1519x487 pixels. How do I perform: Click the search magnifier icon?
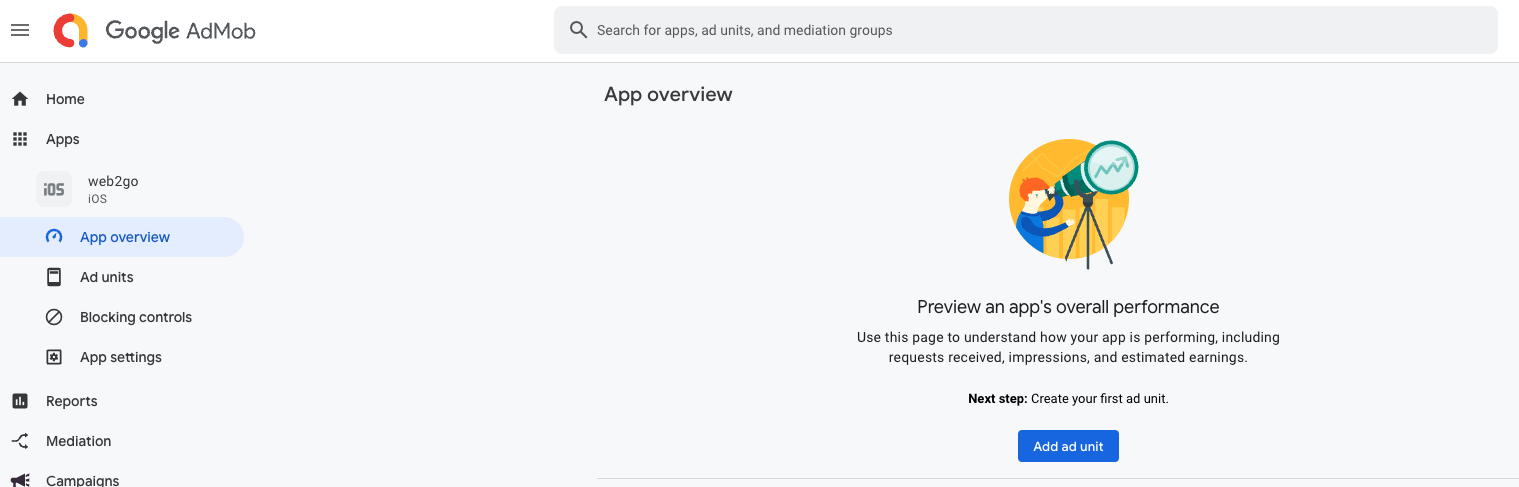[x=578, y=30]
